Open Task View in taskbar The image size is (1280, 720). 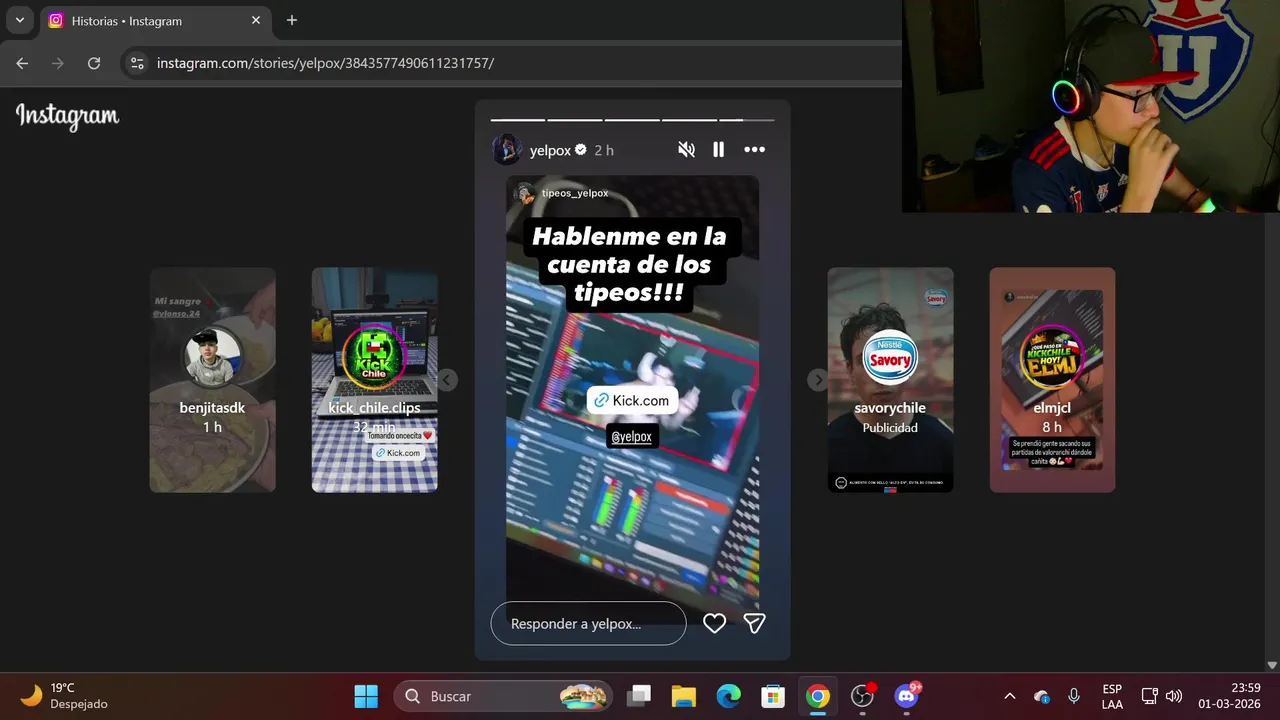tap(639, 696)
